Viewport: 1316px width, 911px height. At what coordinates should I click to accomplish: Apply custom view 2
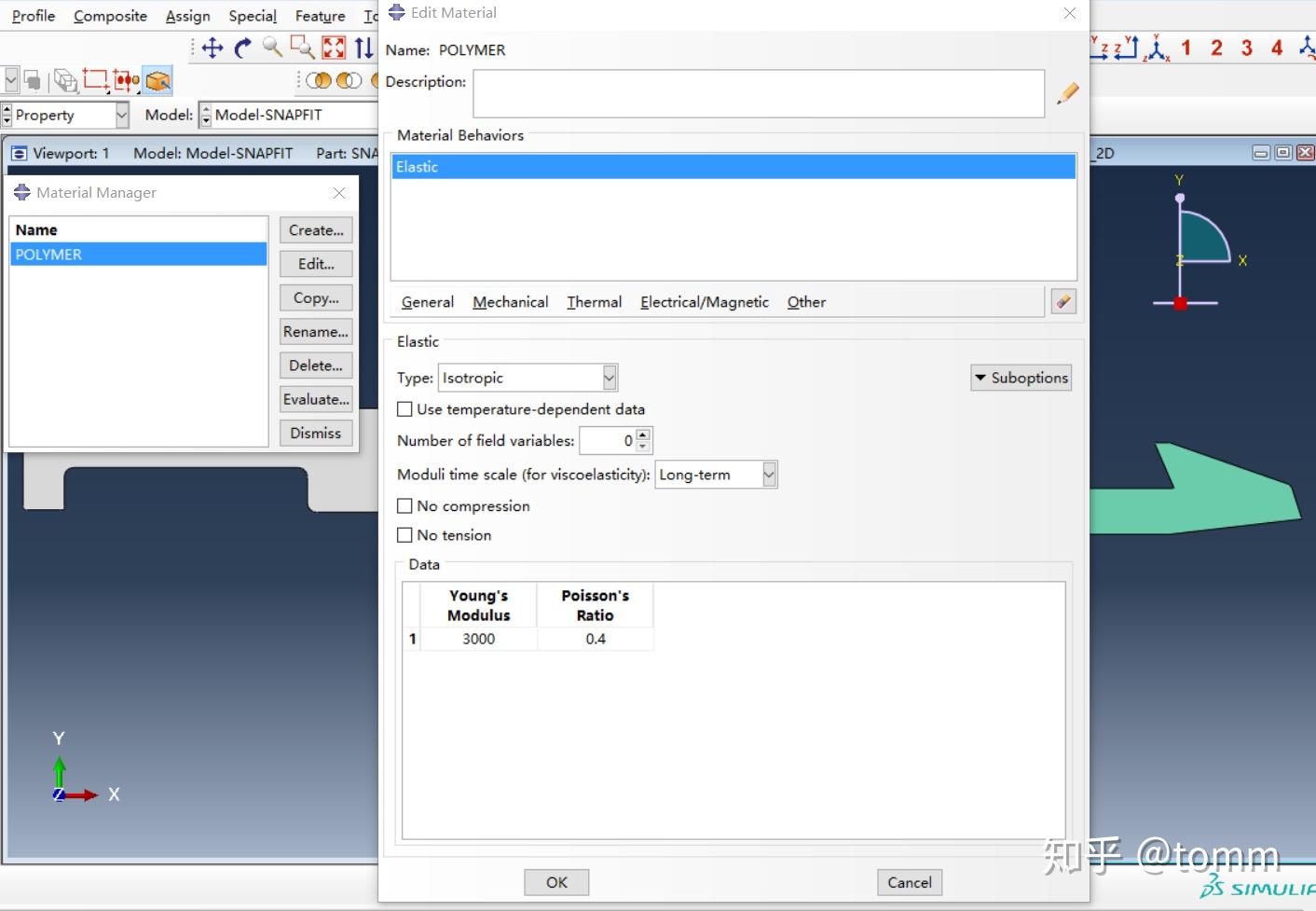pyautogui.click(x=1216, y=48)
